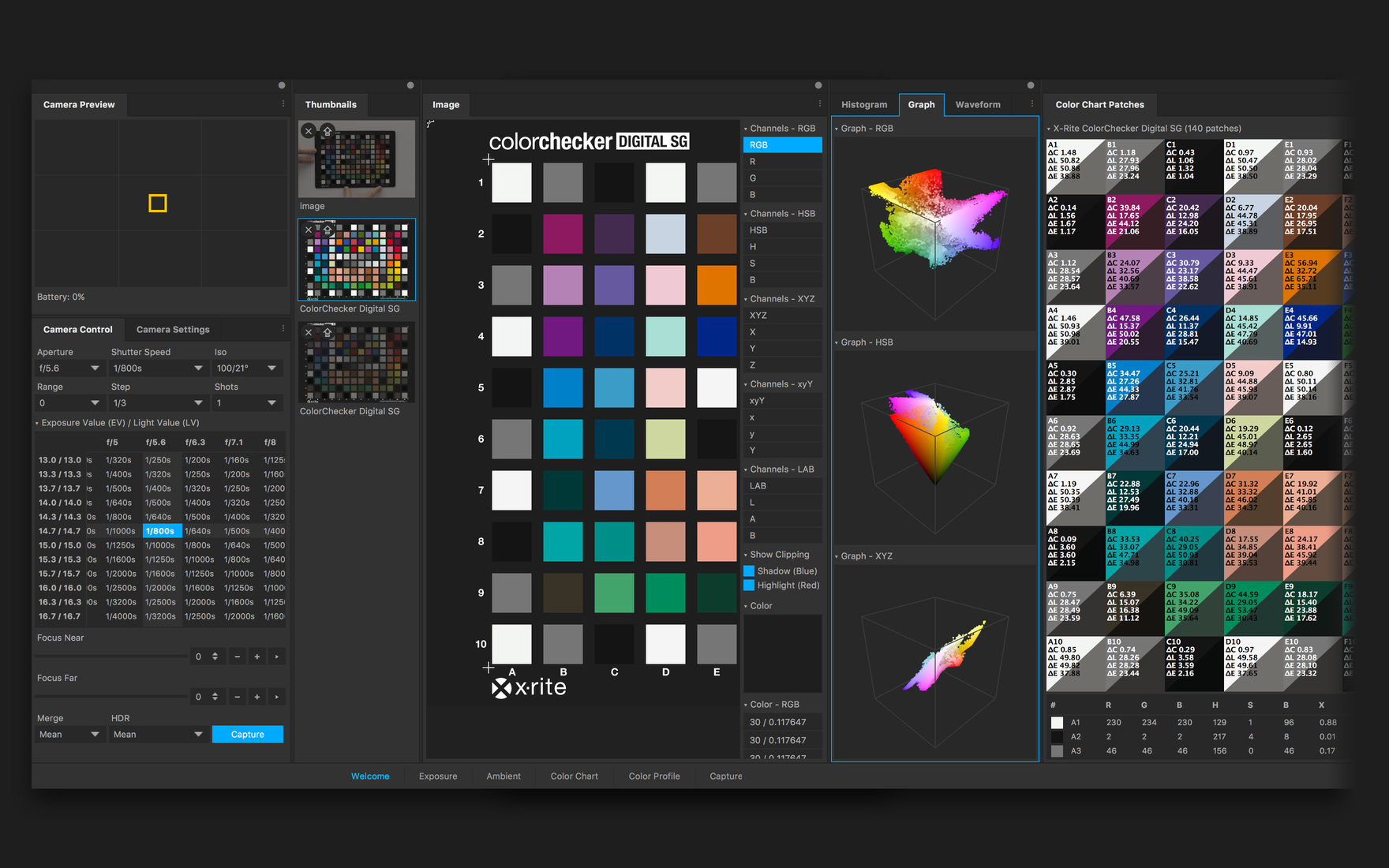Screen dimensions: 1389x868
Task: Open the Merge dropdown set to Mean
Action: pos(69,735)
